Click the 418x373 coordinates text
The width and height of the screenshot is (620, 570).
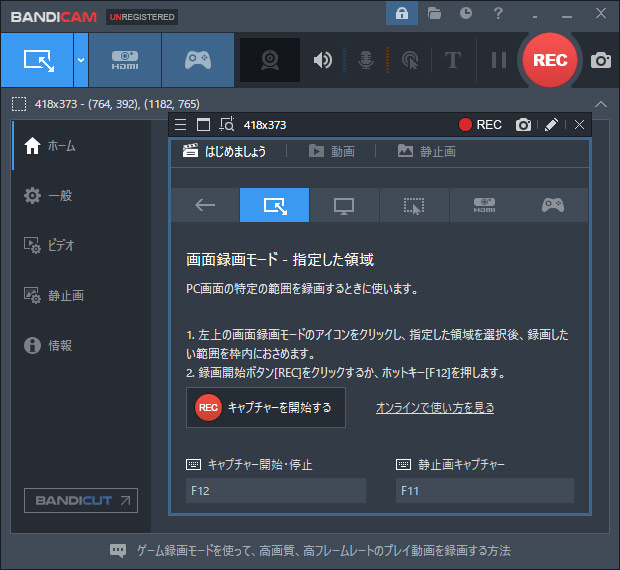coord(117,104)
